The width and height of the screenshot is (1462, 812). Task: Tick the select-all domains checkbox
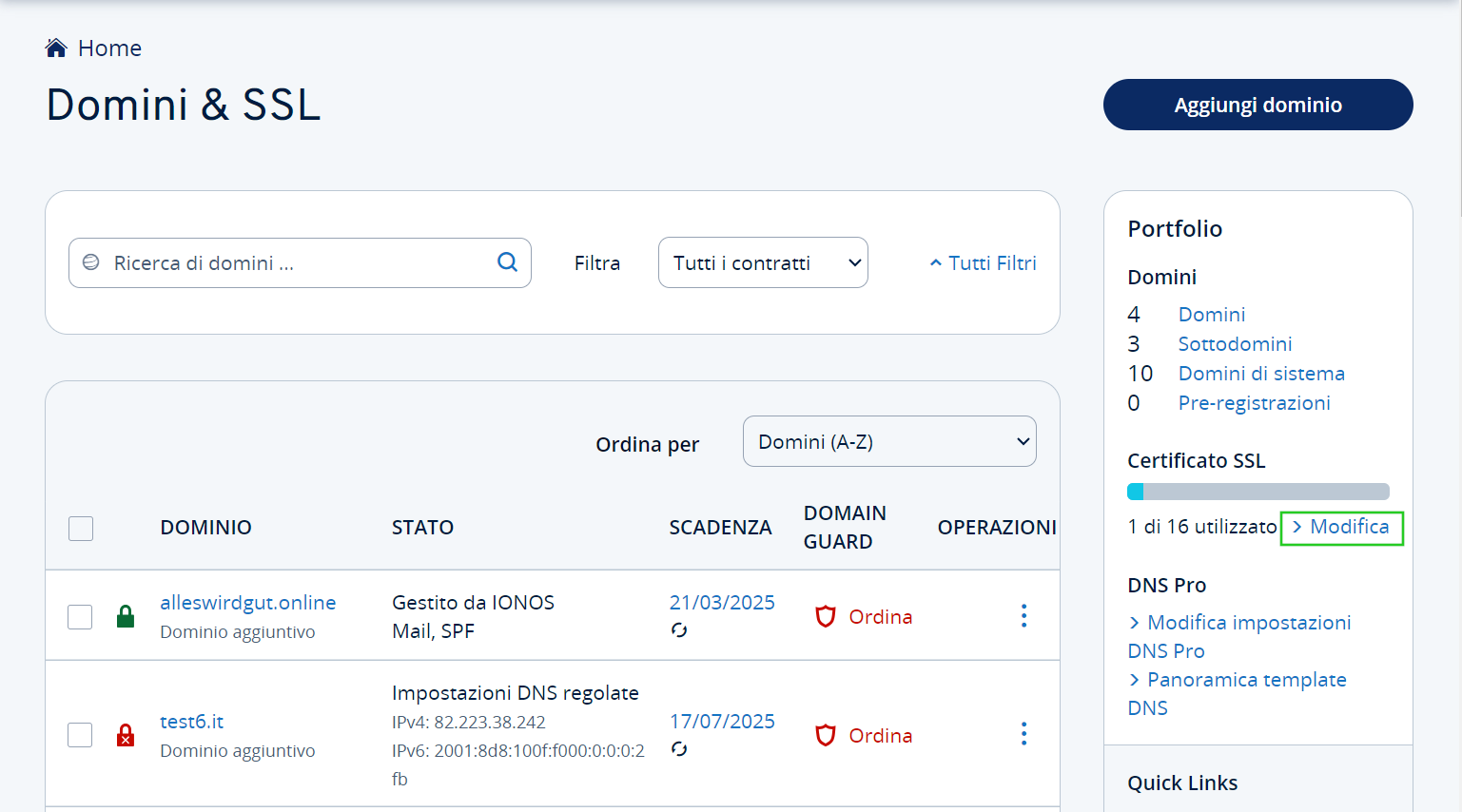pos(81,529)
